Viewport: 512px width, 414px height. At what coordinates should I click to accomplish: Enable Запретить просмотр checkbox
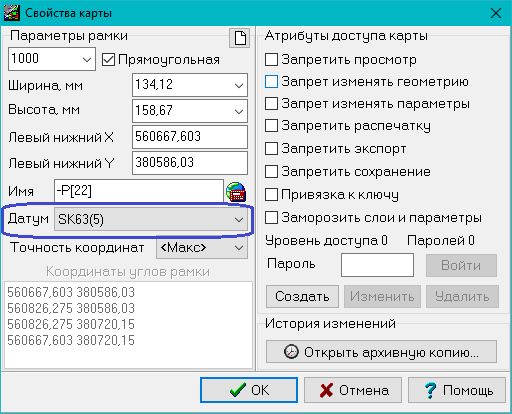[271, 60]
